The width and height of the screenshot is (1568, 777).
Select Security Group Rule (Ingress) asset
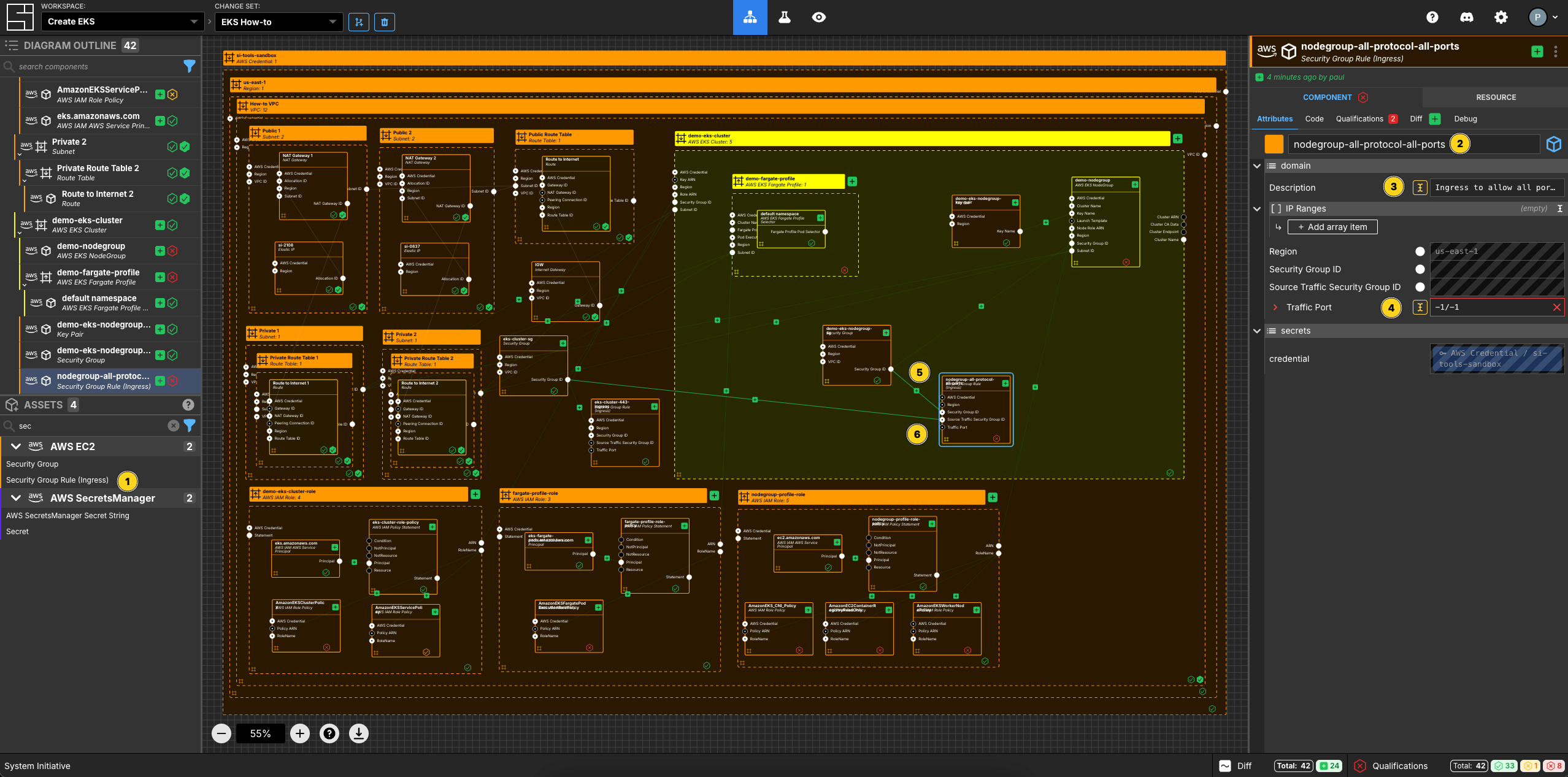pyautogui.click(x=57, y=480)
